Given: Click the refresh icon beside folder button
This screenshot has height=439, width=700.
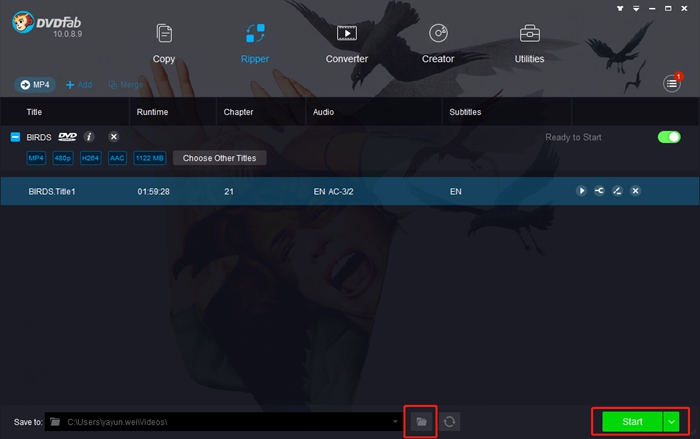Looking at the screenshot, I should tap(450, 422).
